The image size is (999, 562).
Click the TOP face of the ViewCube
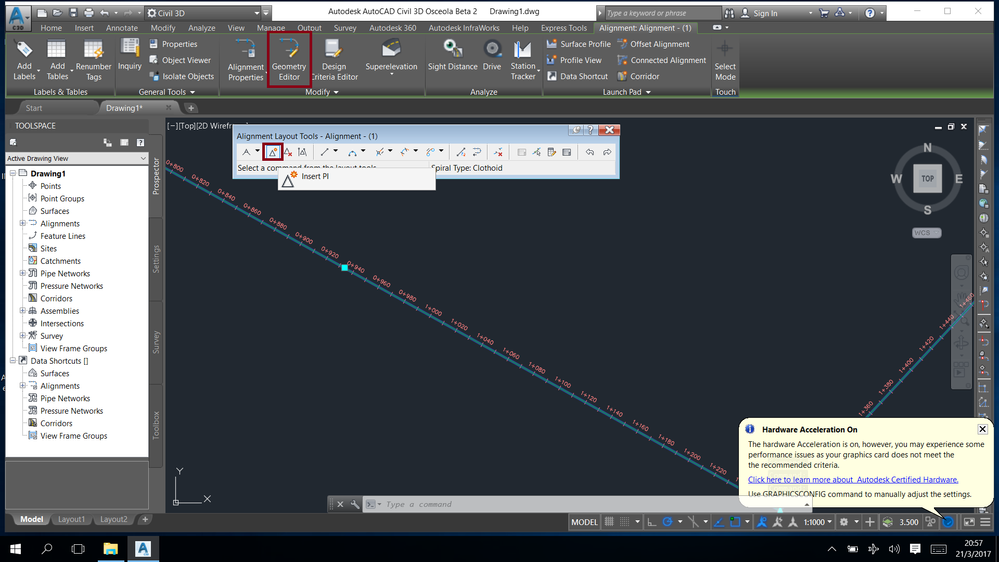pyautogui.click(x=927, y=179)
